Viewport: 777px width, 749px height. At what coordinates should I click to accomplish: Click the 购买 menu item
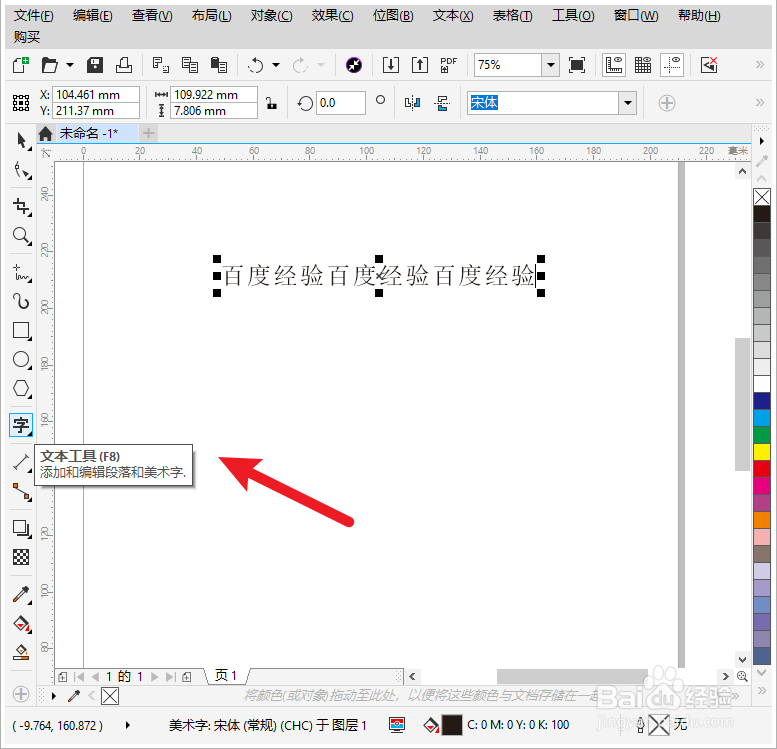tap(27, 37)
